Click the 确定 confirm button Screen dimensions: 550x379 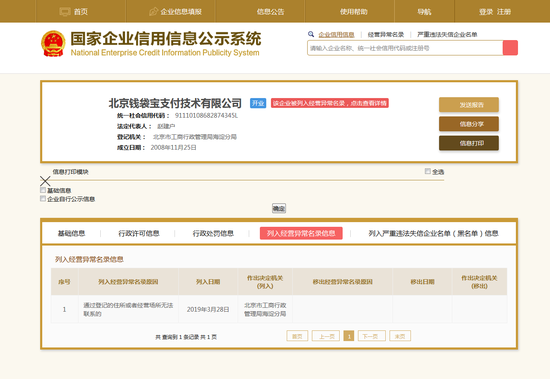coord(279,208)
